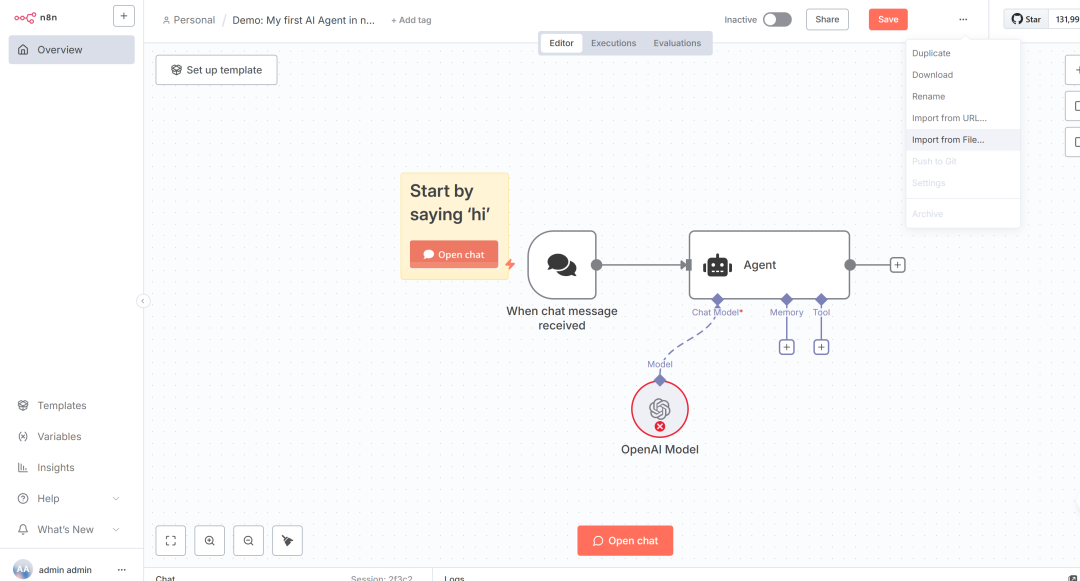This screenshot has width=1080, height=581.
Task: Click the admin admin avatar
Action: coord(23,569)
